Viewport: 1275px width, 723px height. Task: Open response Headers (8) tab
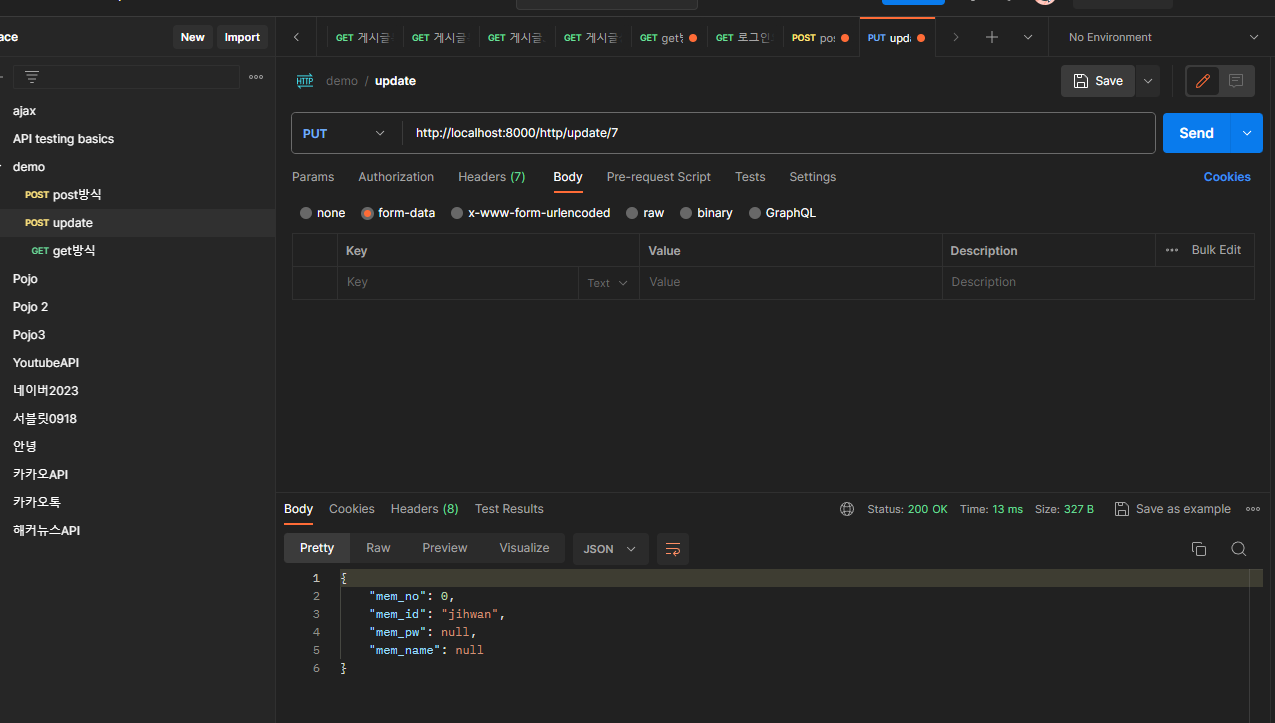[x=425, y=509]
